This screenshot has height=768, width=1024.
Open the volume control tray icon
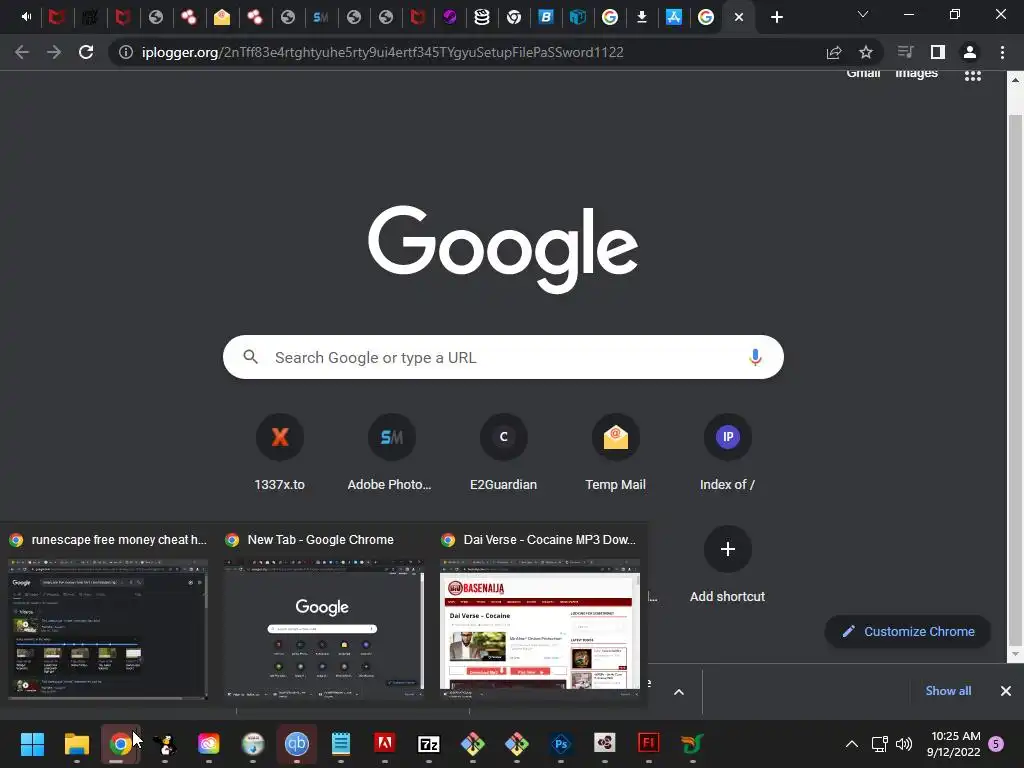click(904, 744)
